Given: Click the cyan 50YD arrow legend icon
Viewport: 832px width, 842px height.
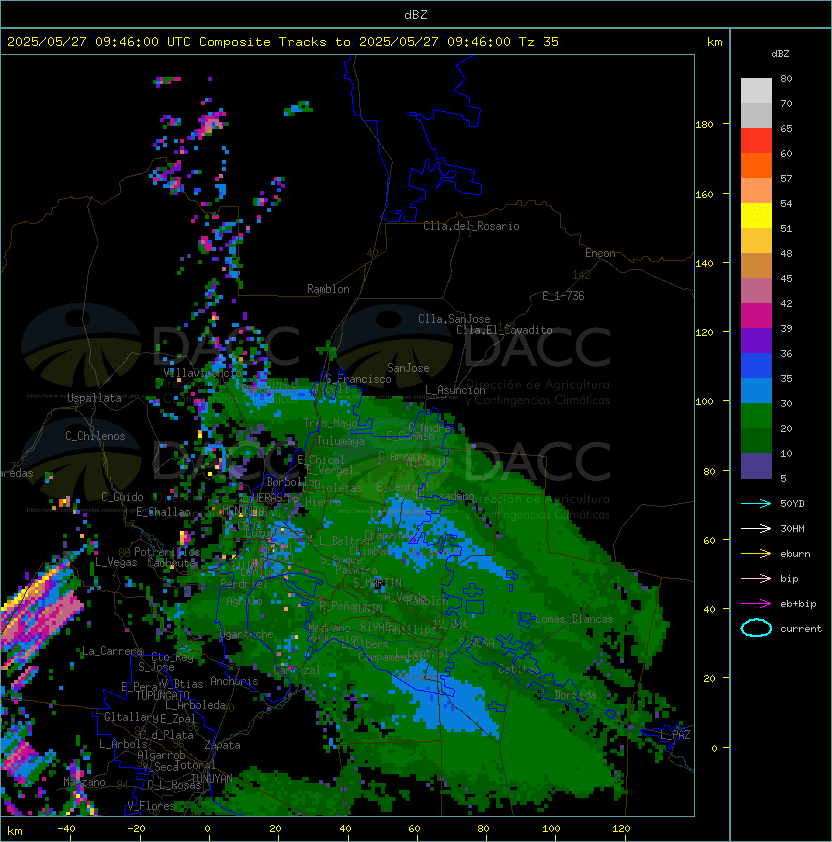Looking at the screenshot, I should coord(756,504).
